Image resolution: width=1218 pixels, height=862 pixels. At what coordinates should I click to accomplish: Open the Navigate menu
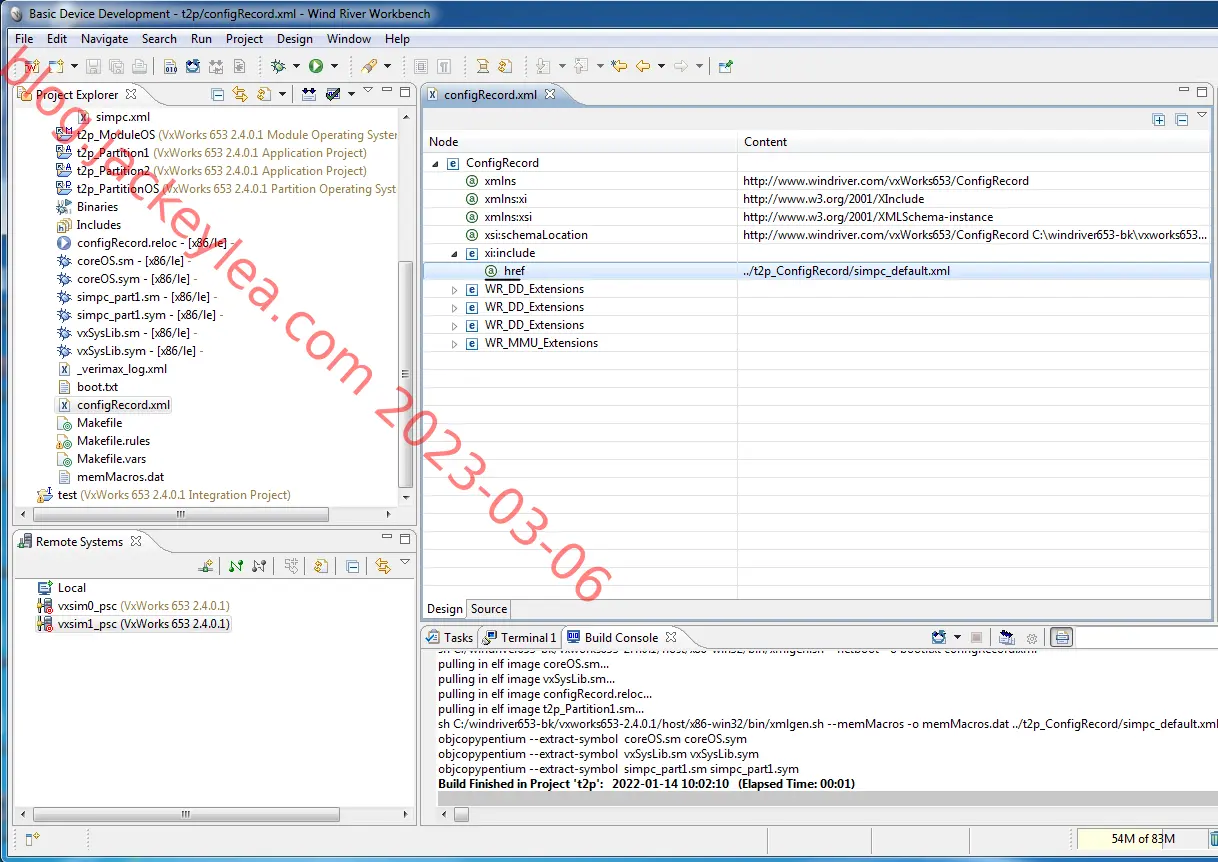tap(105, 39)
